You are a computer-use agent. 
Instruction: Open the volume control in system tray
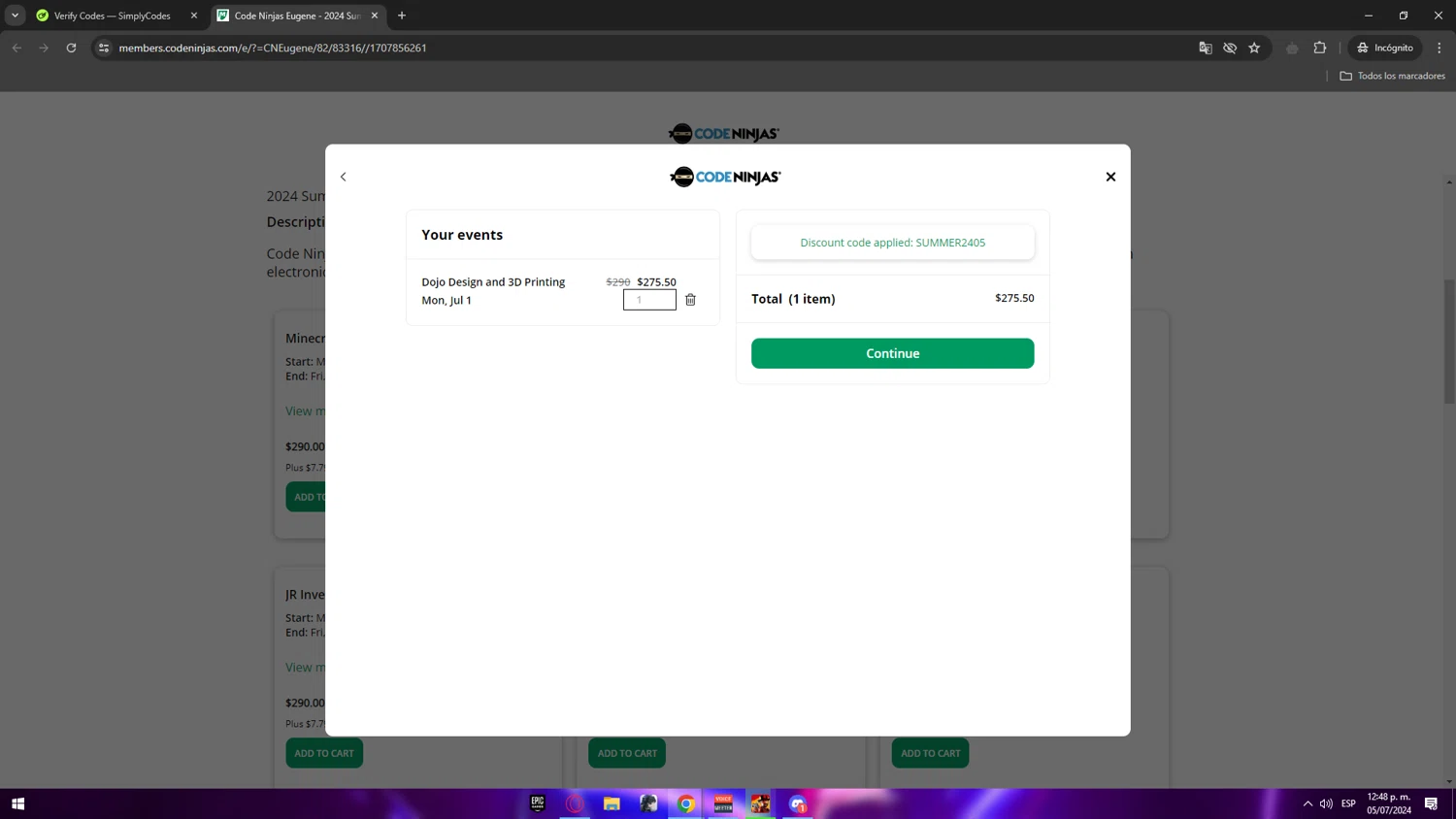click(x=1326, y=803)
